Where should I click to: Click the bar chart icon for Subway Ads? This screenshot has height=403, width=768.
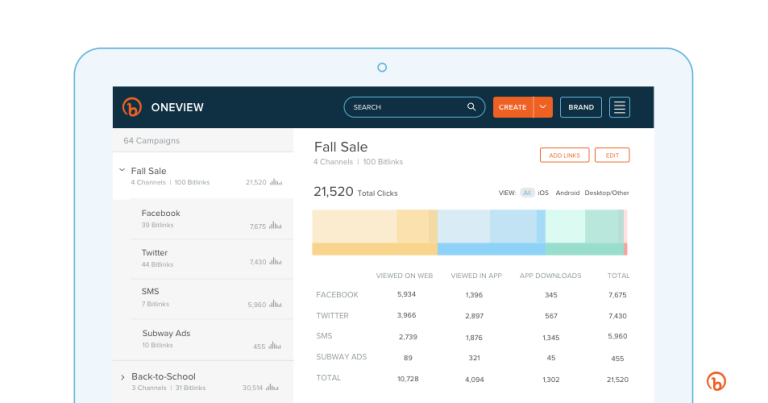click(275, 346)
